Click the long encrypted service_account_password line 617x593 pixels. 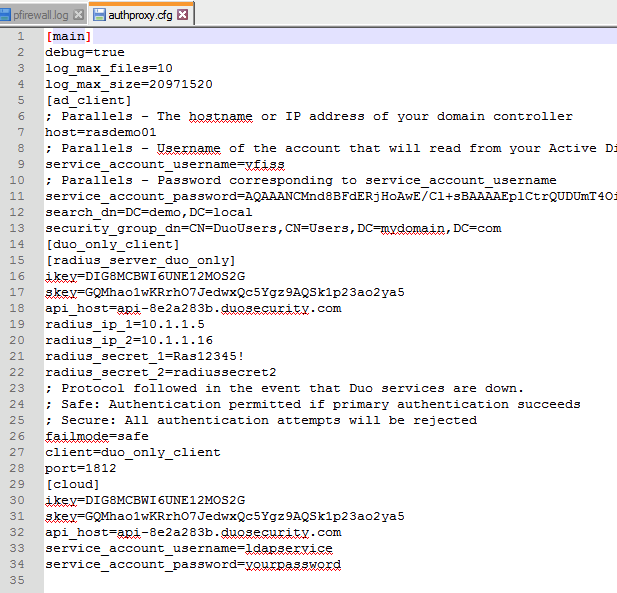(x=331, y=196)
